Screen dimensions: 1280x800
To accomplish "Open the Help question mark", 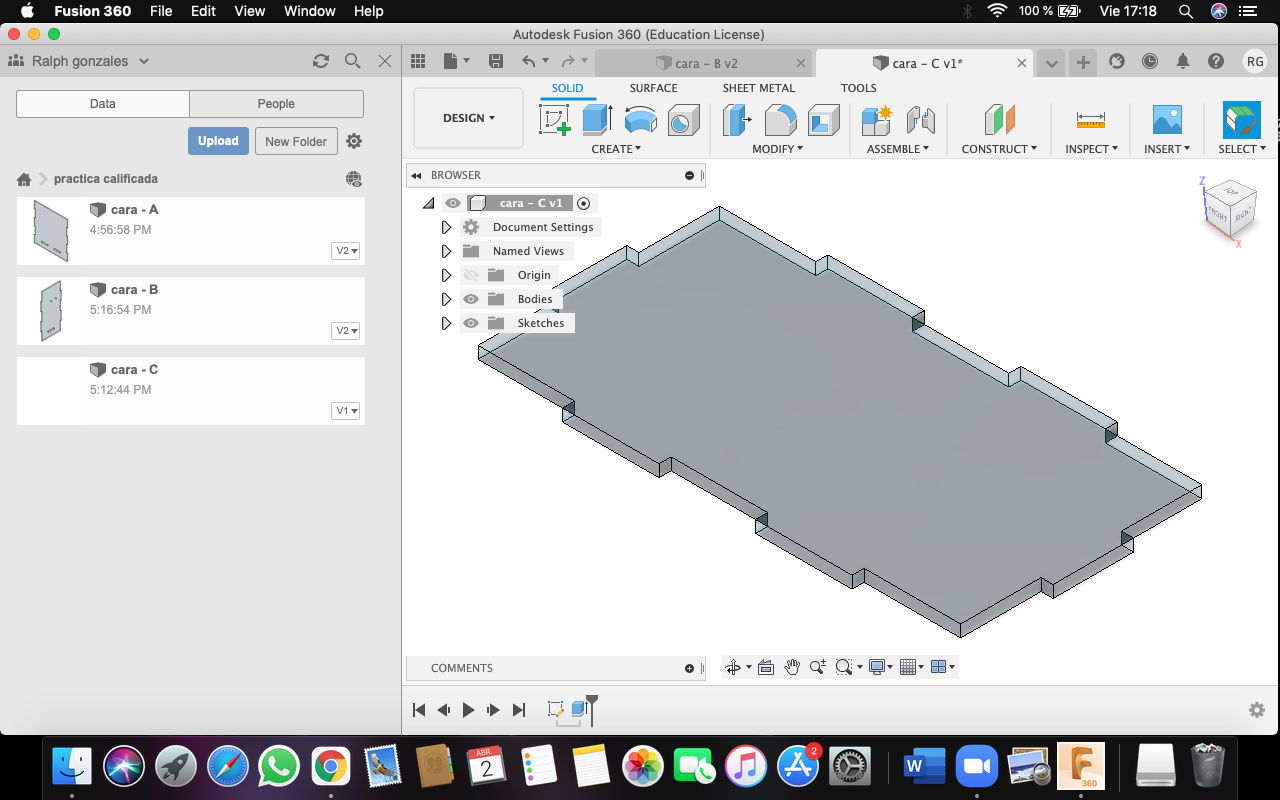I will pos(1216,61).
